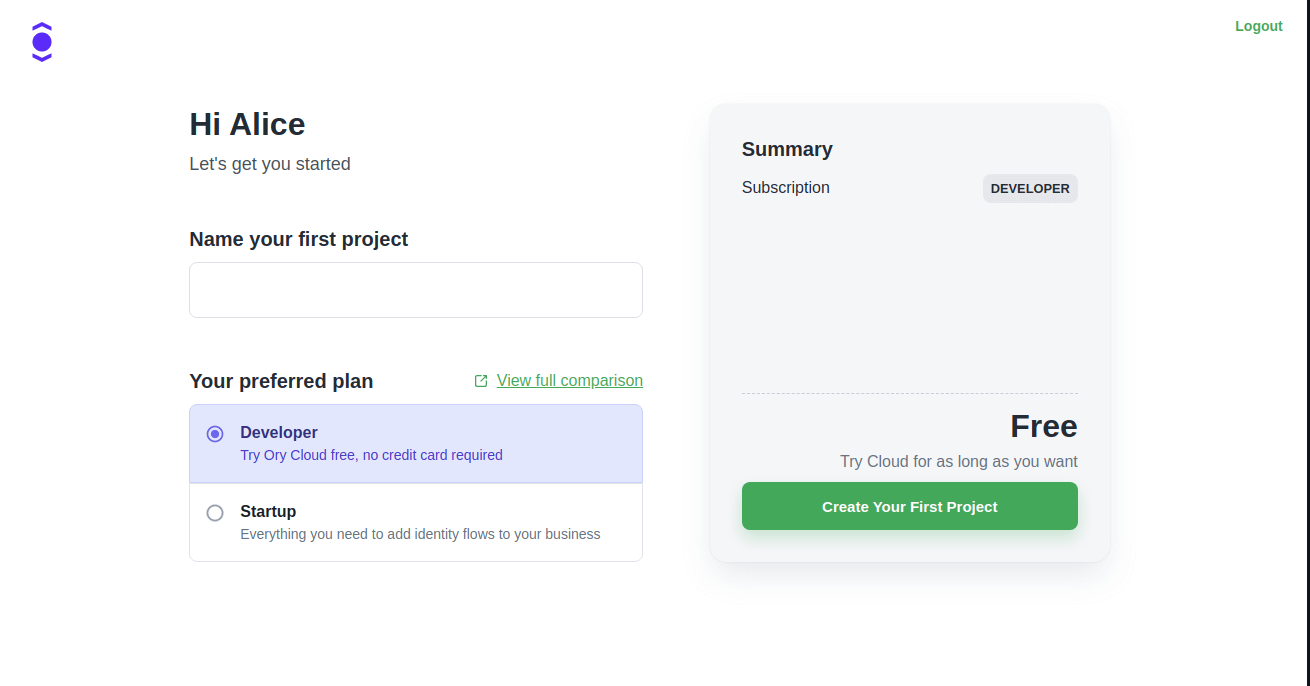Viewport: 1310px width, 686px height.
Task: Click the Summary heading
Action: point(787,149)
